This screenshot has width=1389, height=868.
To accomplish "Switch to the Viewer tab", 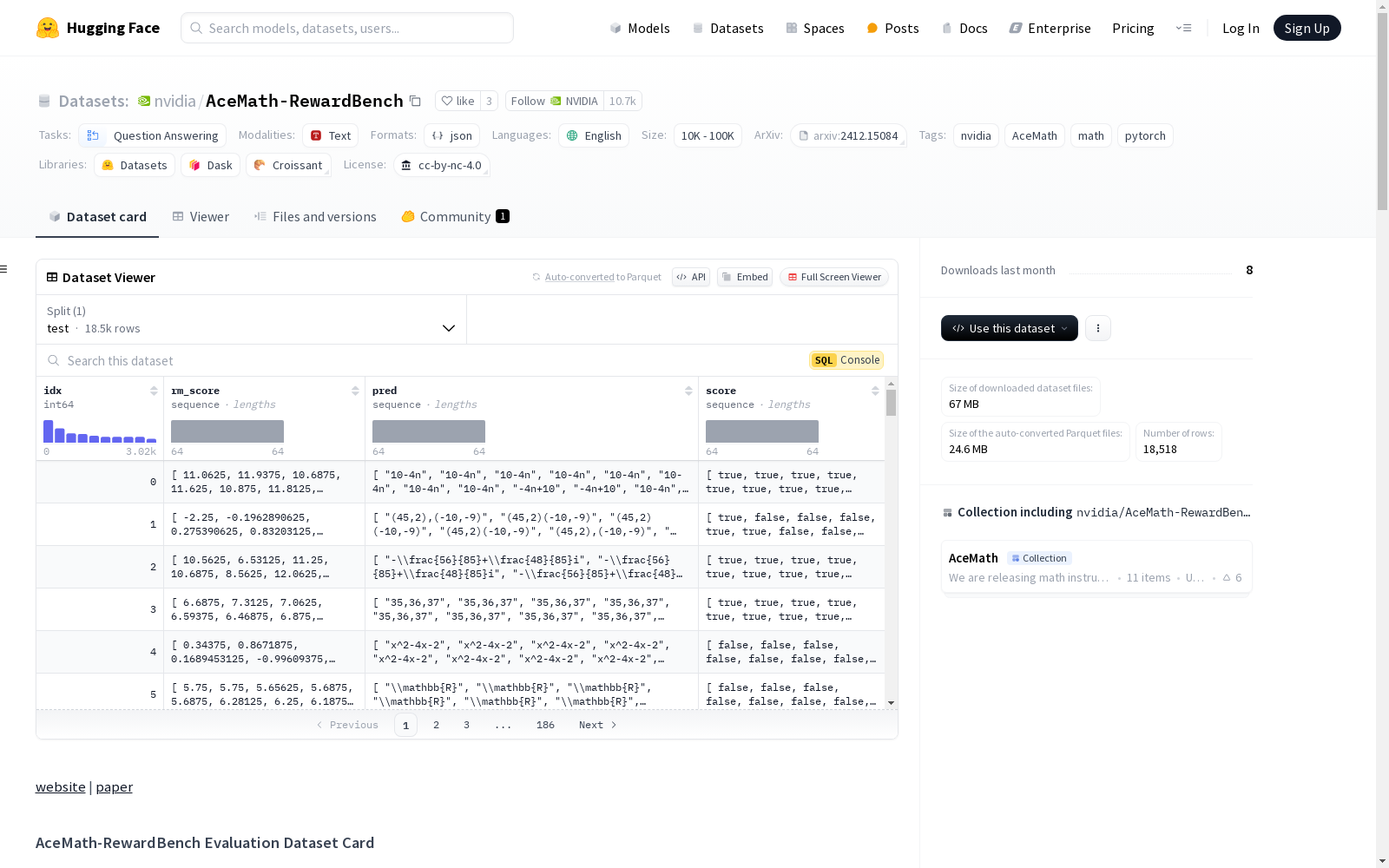I will 201,217.
